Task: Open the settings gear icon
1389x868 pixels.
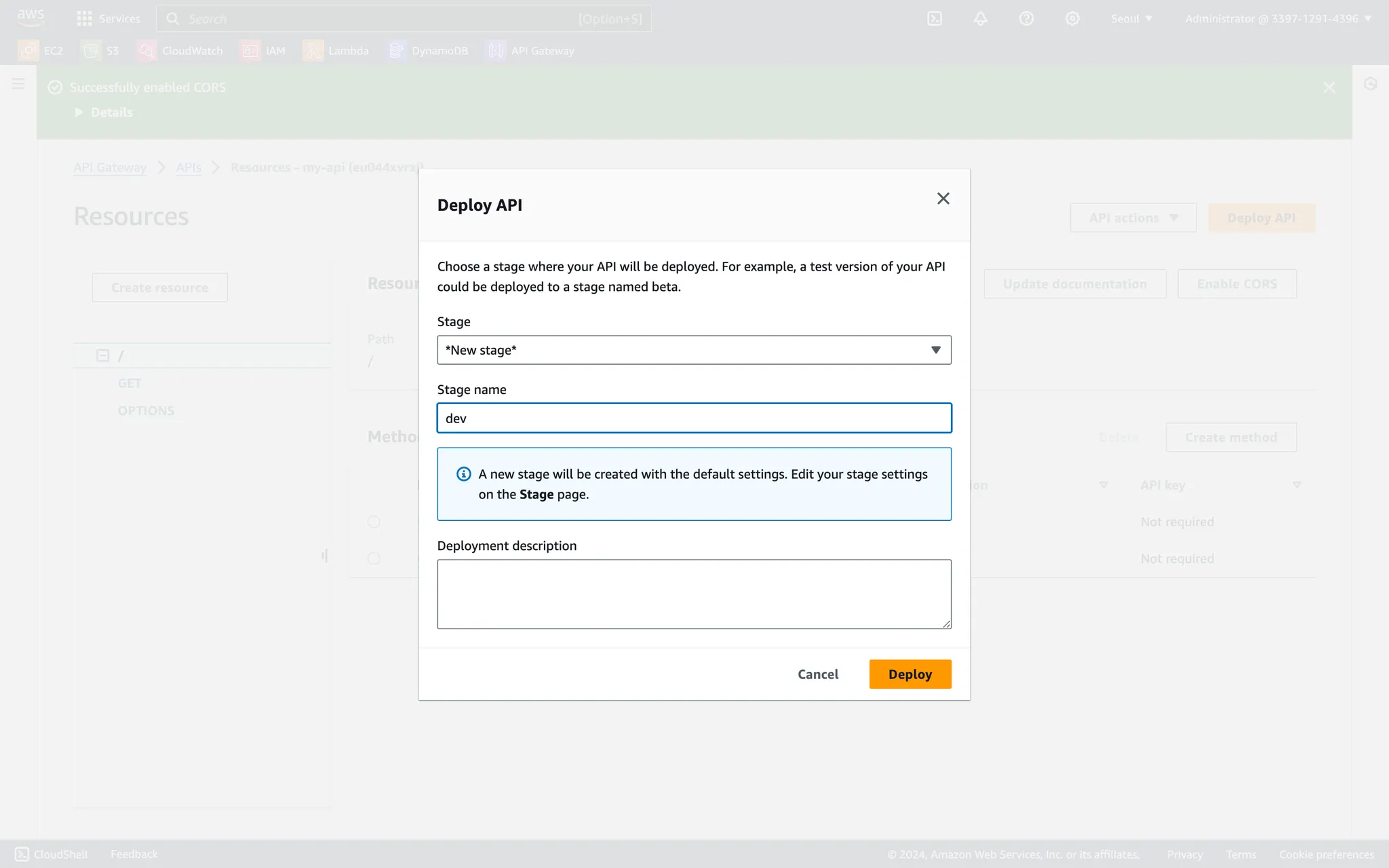Action: point(1072,19)
